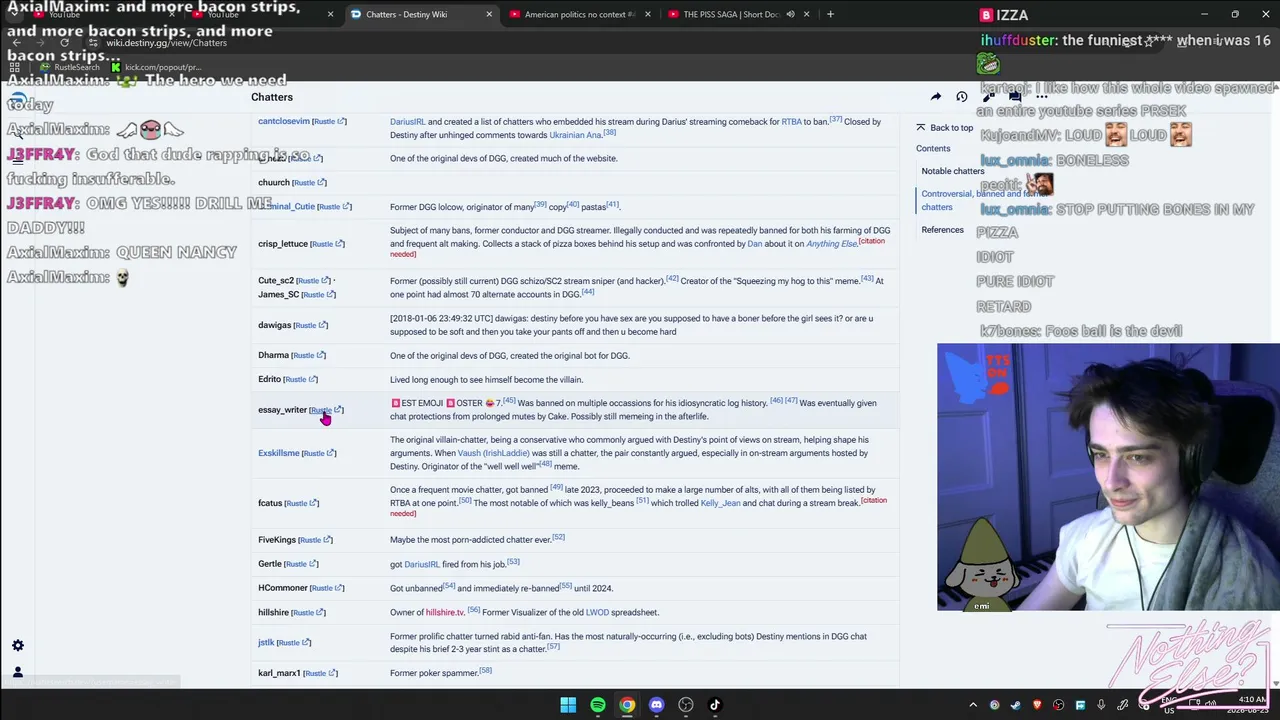Open the wiki page history icon
Screen dimensions: 1280x720
tap(962, 97)
